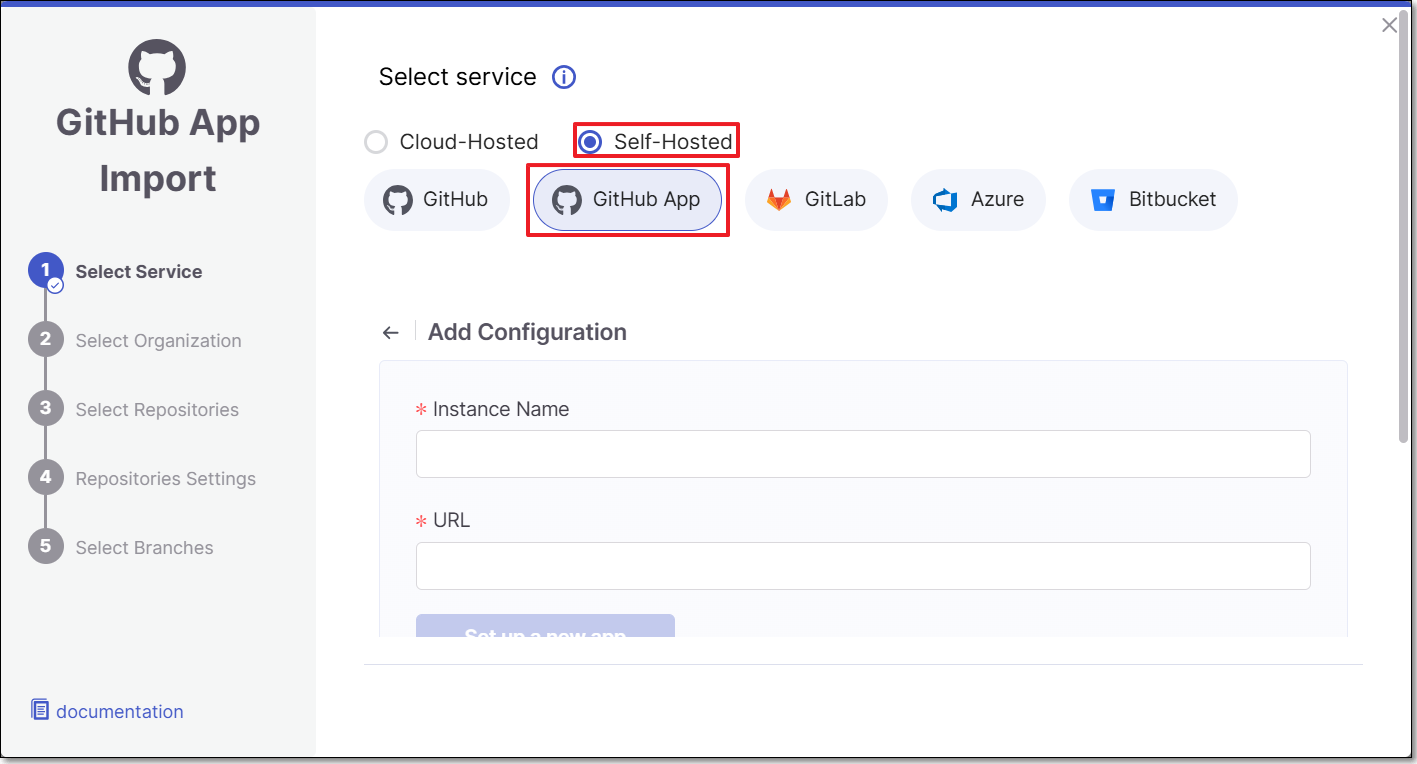Click the vertical scrollbar on the right
The width and height of the screenshot is (1417, 764).
[1405, 240]
